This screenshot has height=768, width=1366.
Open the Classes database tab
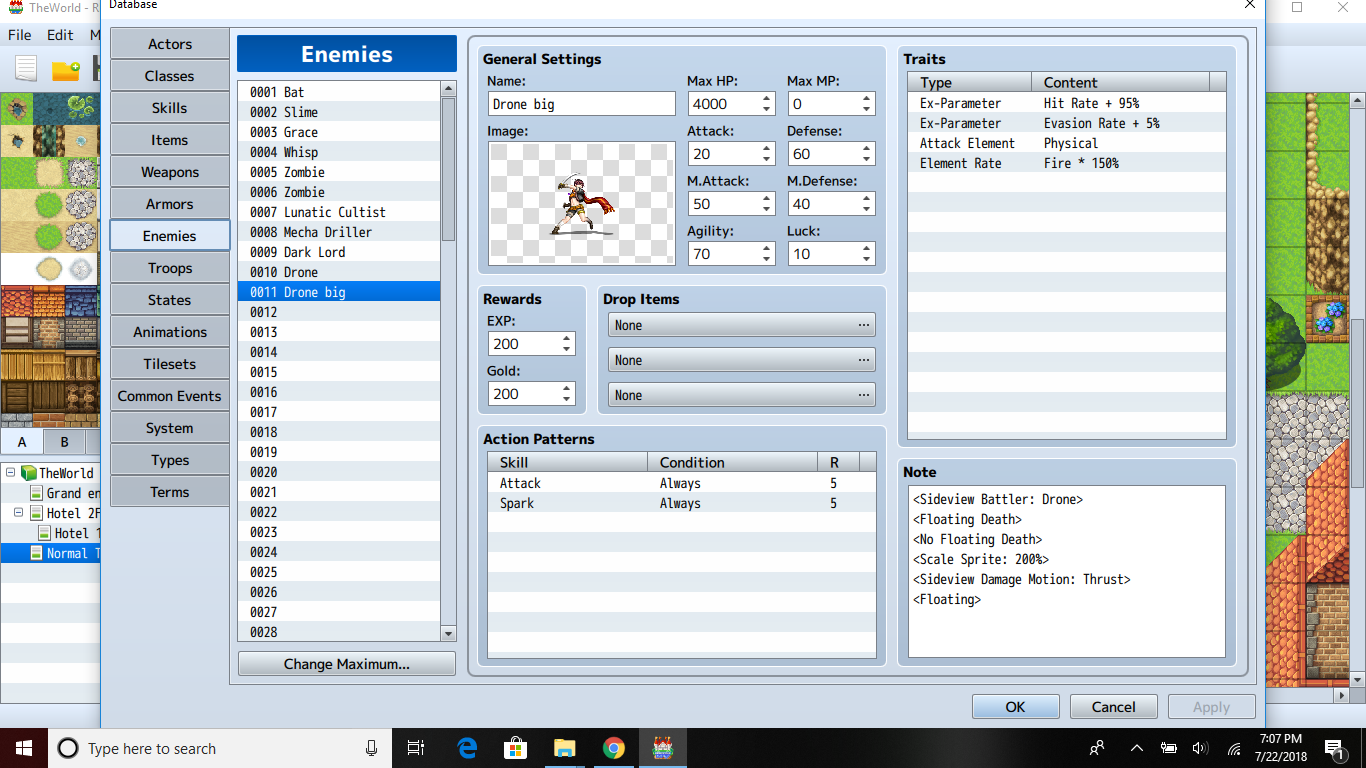pyautogui.click(x=170, y=76)
